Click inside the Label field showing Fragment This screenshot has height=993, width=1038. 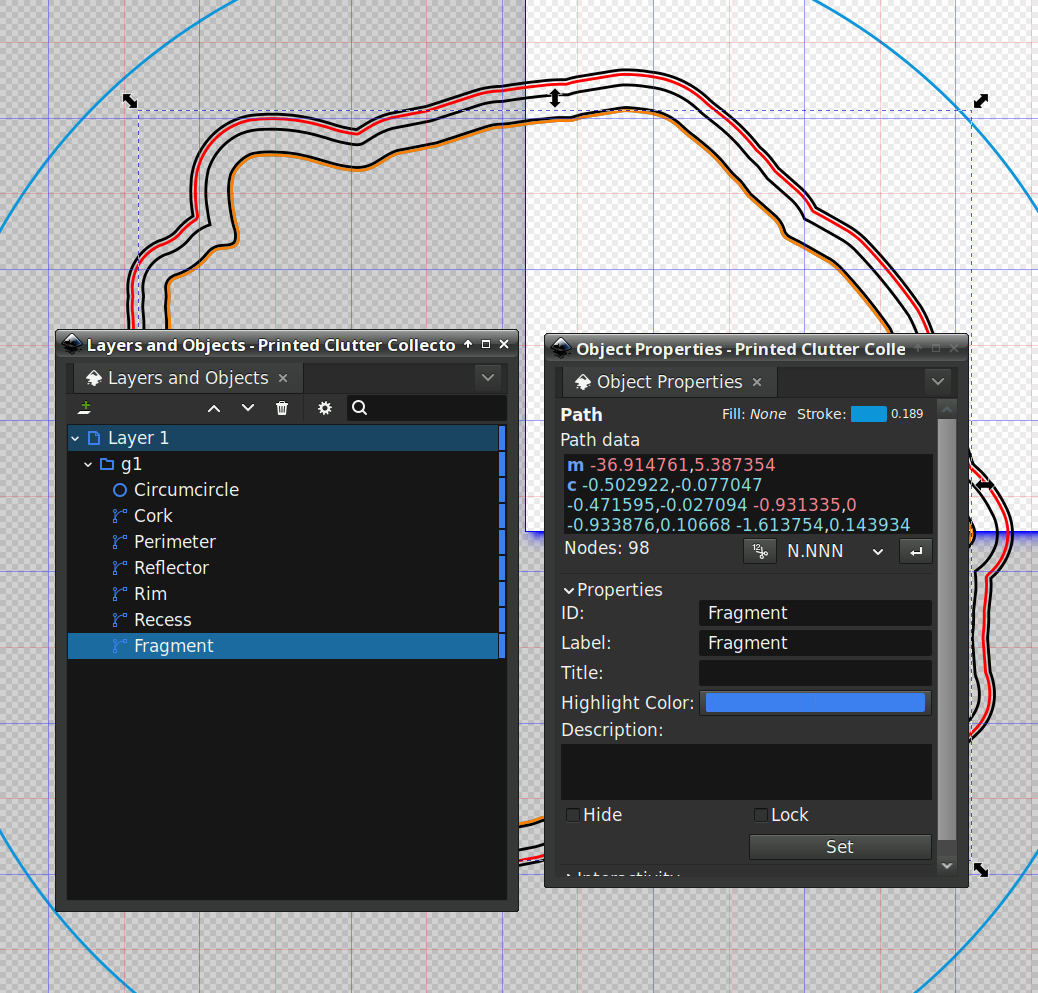point(815,643)
